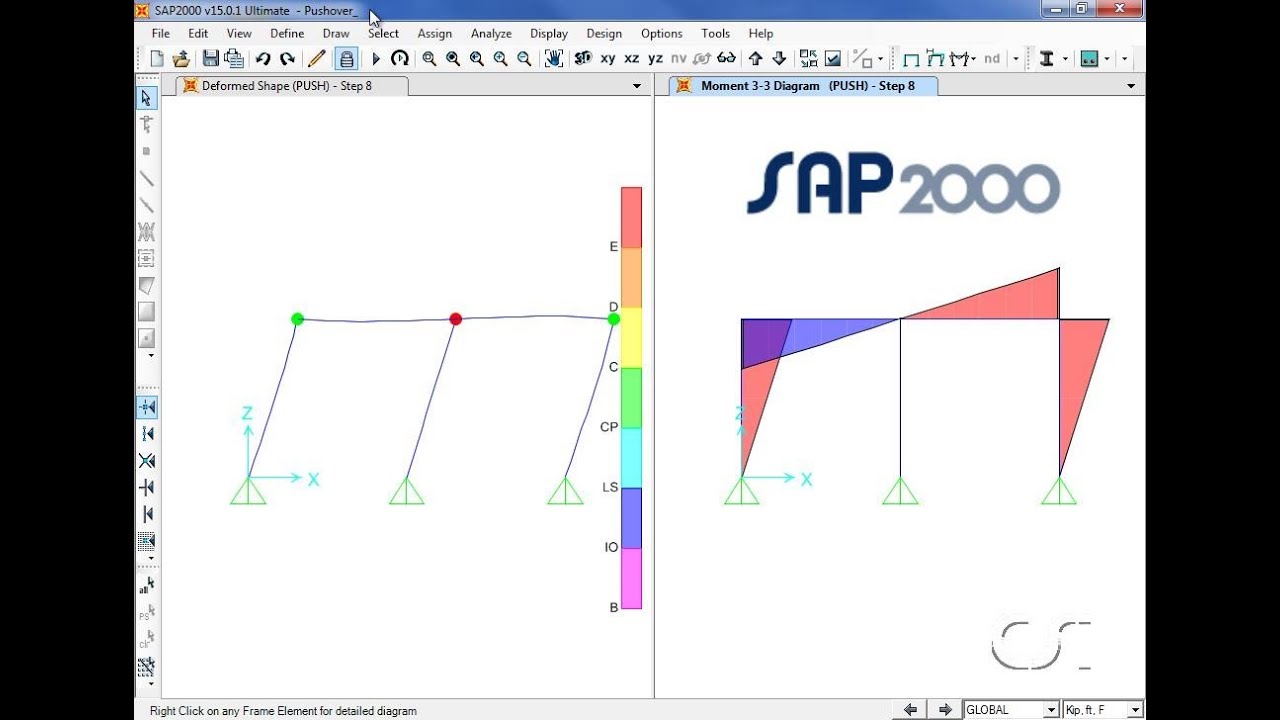Open the Analyze menu

(491, 33)
